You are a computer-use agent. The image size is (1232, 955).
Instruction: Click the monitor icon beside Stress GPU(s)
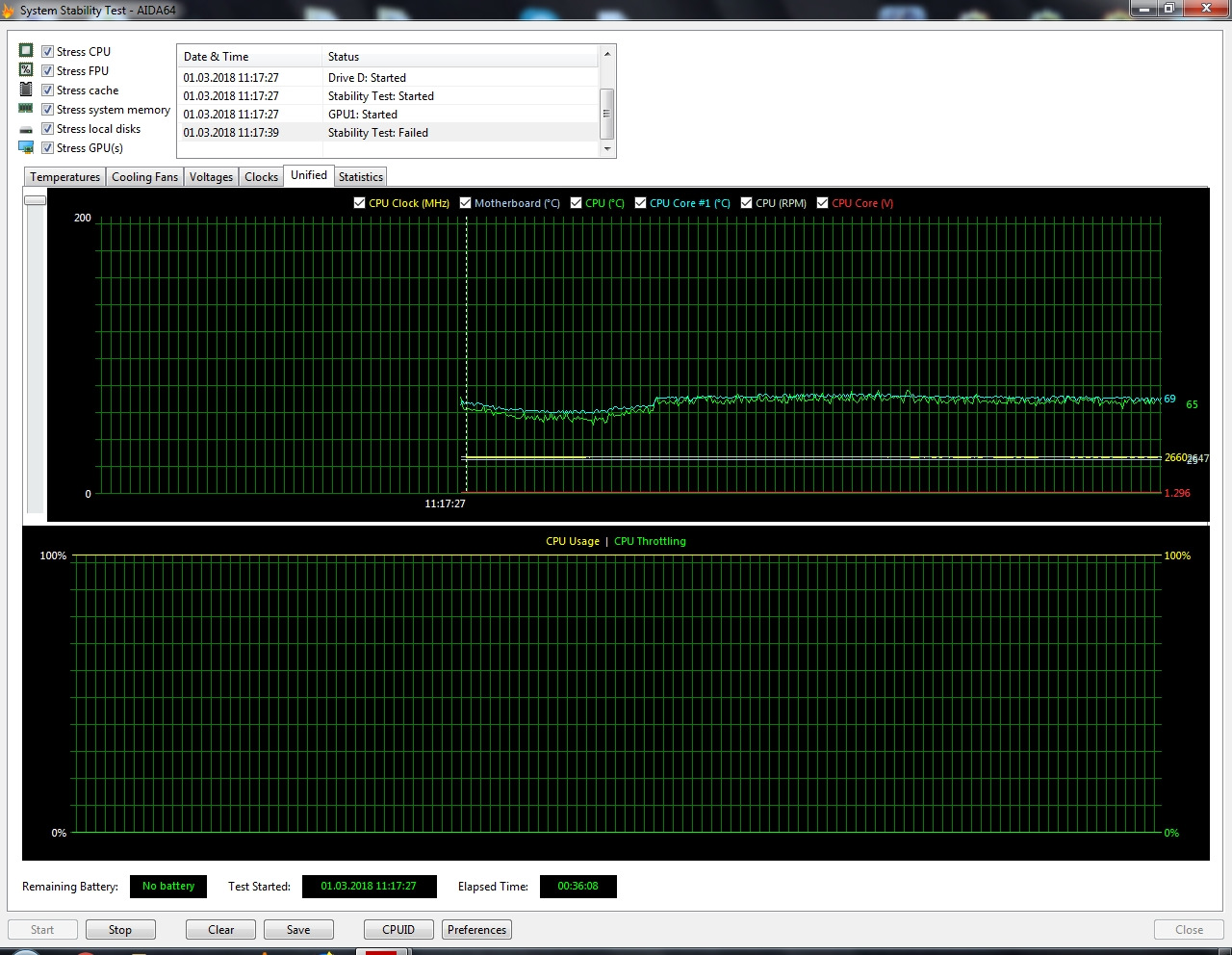tap(26, 147)
